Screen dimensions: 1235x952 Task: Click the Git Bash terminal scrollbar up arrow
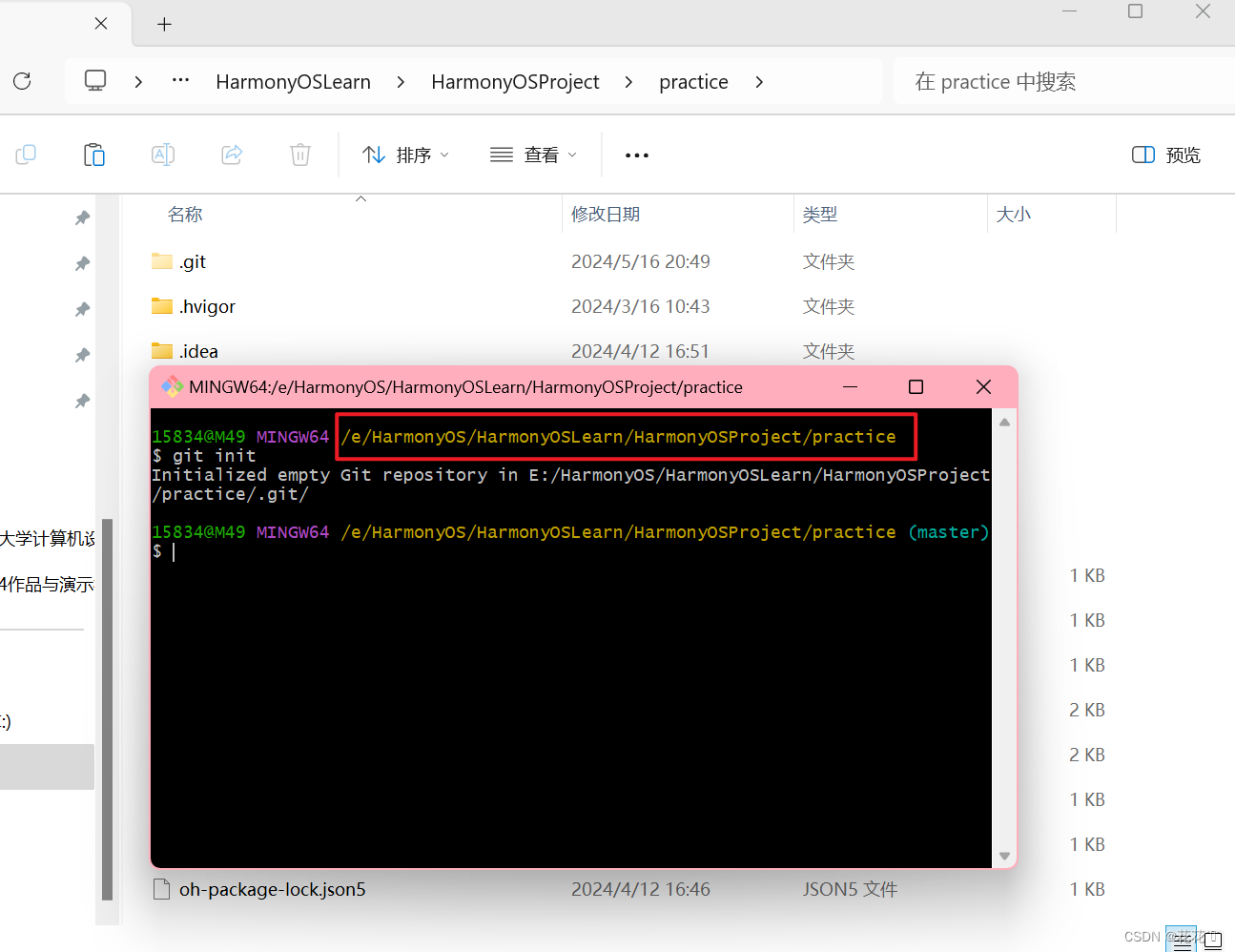1004,422
